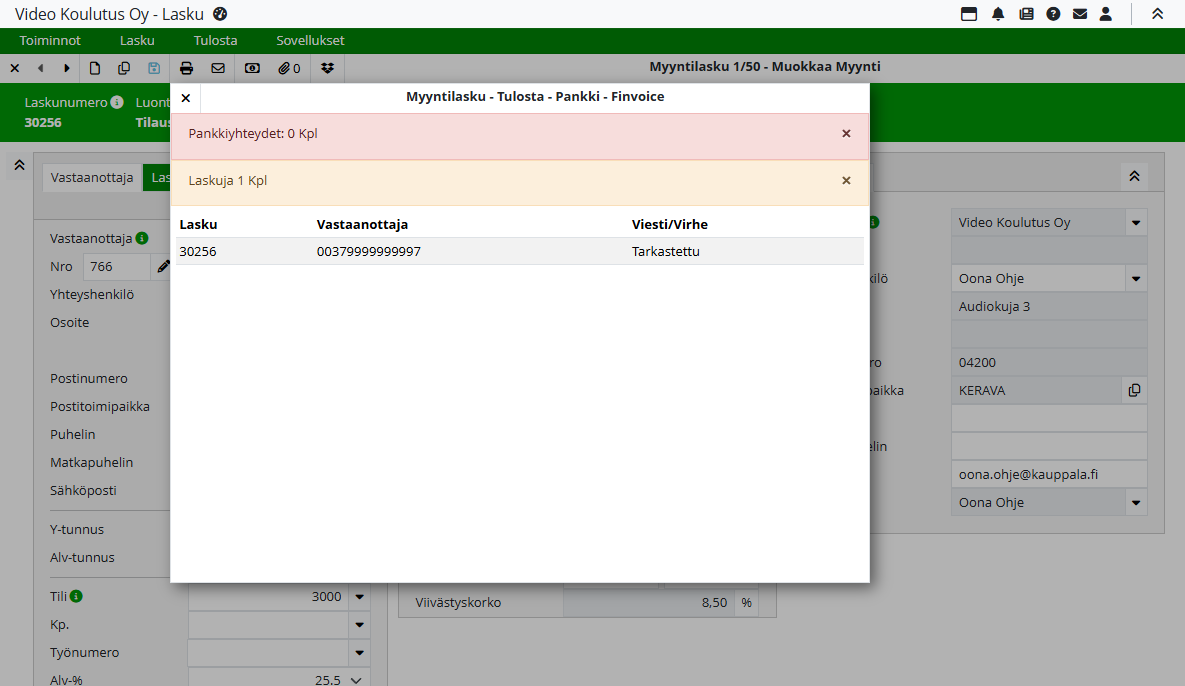Open the Tili 3000 dropdown arrow

[360, 597]
